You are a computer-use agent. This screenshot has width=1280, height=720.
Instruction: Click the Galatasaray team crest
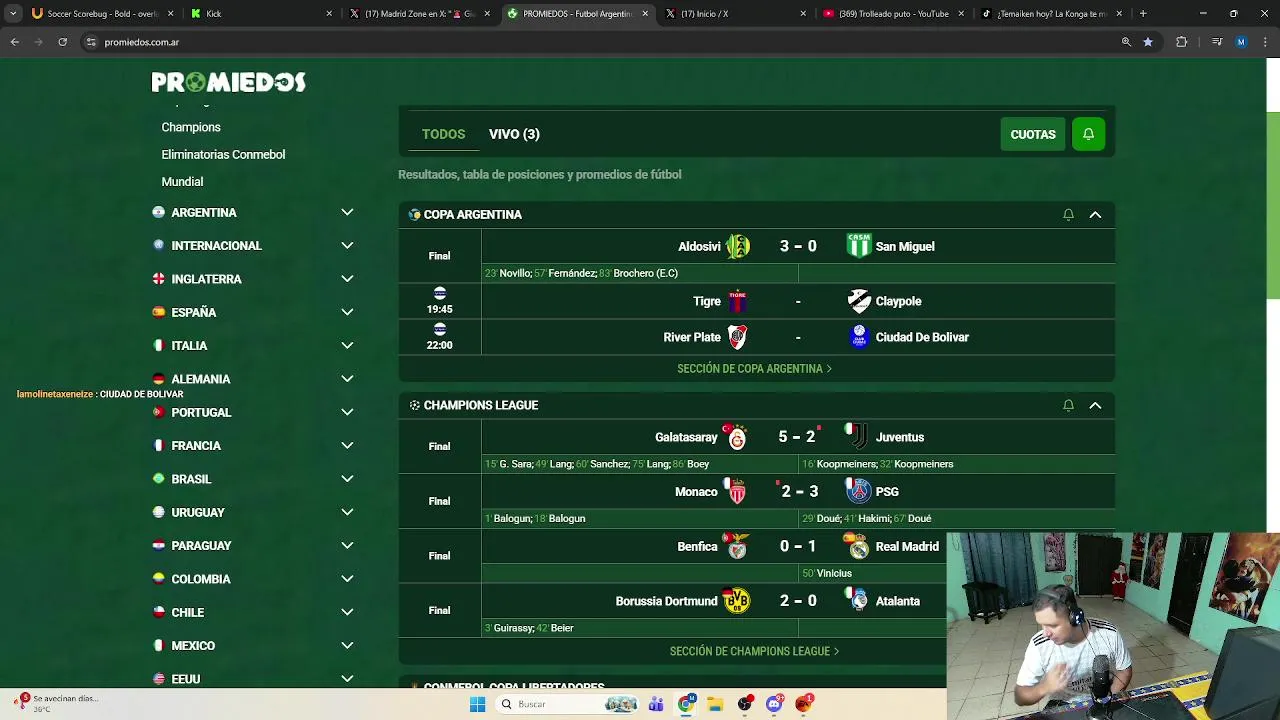point(737,437)
